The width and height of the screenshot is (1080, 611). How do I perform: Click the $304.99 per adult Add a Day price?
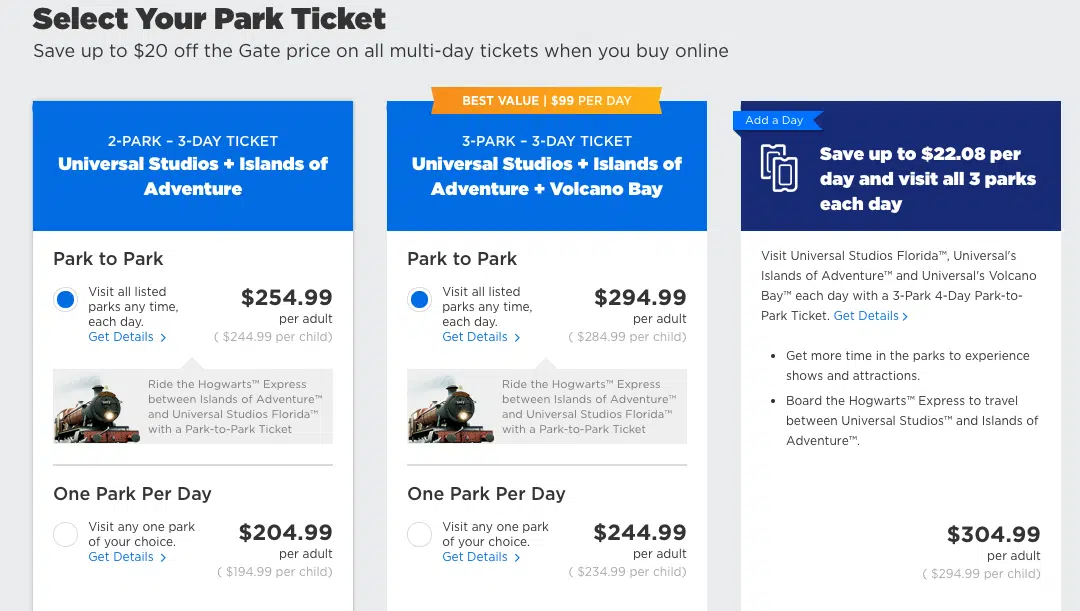[993, 534]
